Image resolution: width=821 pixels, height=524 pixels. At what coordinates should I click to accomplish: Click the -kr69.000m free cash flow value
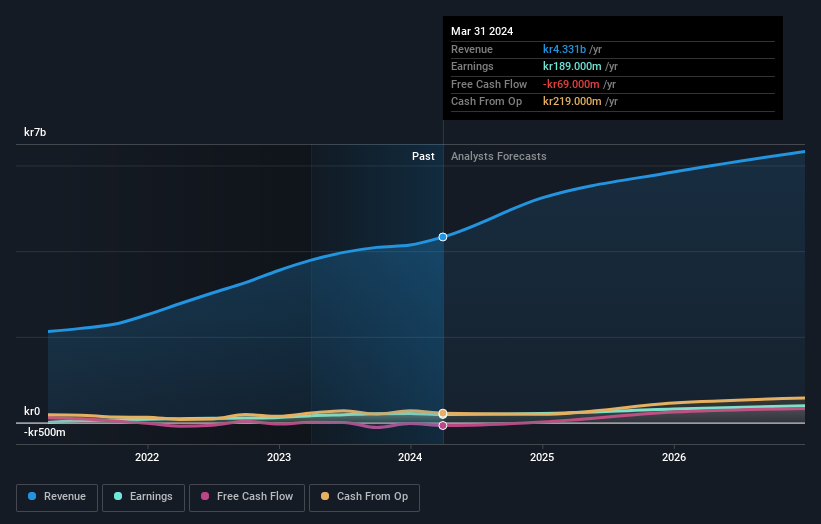pyautogui.click(x=571, y=84)
